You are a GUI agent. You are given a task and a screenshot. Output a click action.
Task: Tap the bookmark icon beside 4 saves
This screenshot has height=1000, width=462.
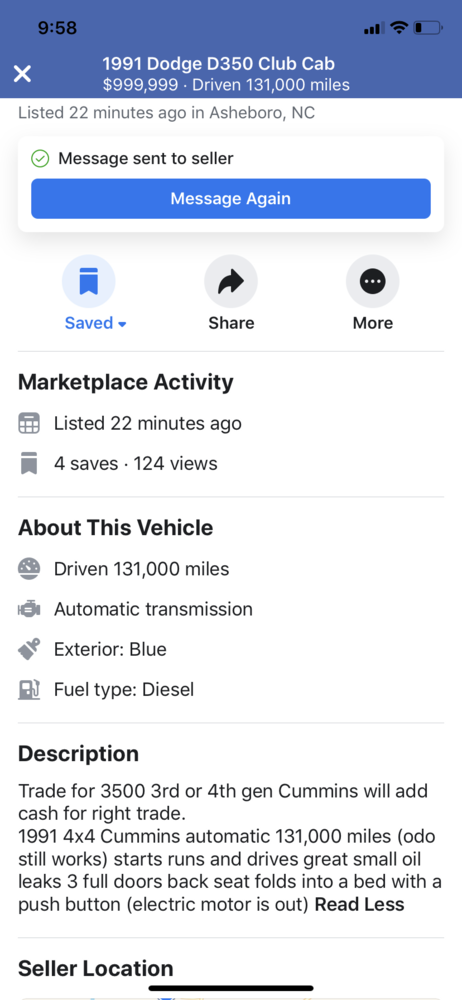click(x=29, y=464)
